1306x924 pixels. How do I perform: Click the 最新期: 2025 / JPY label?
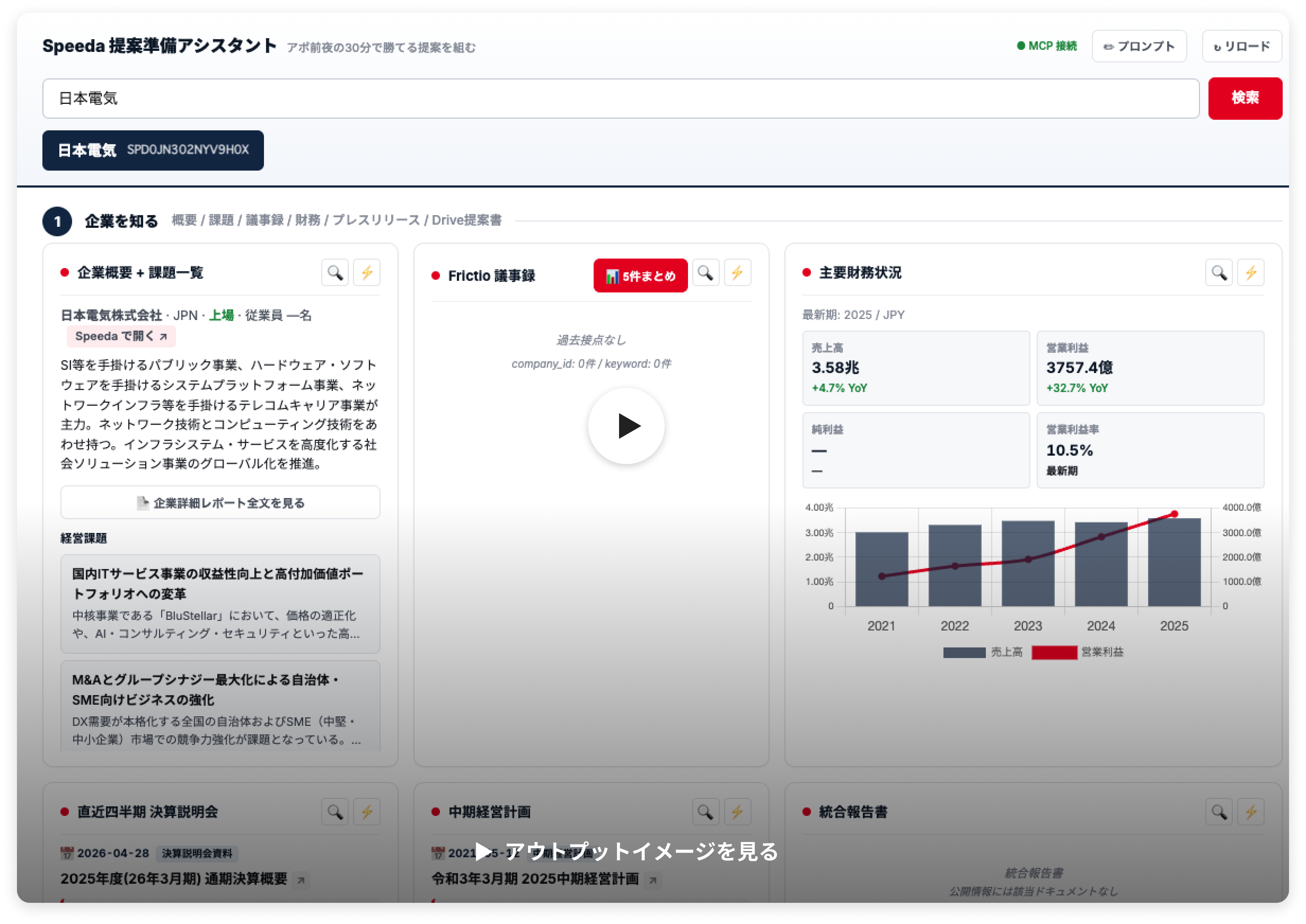(853, 315)
